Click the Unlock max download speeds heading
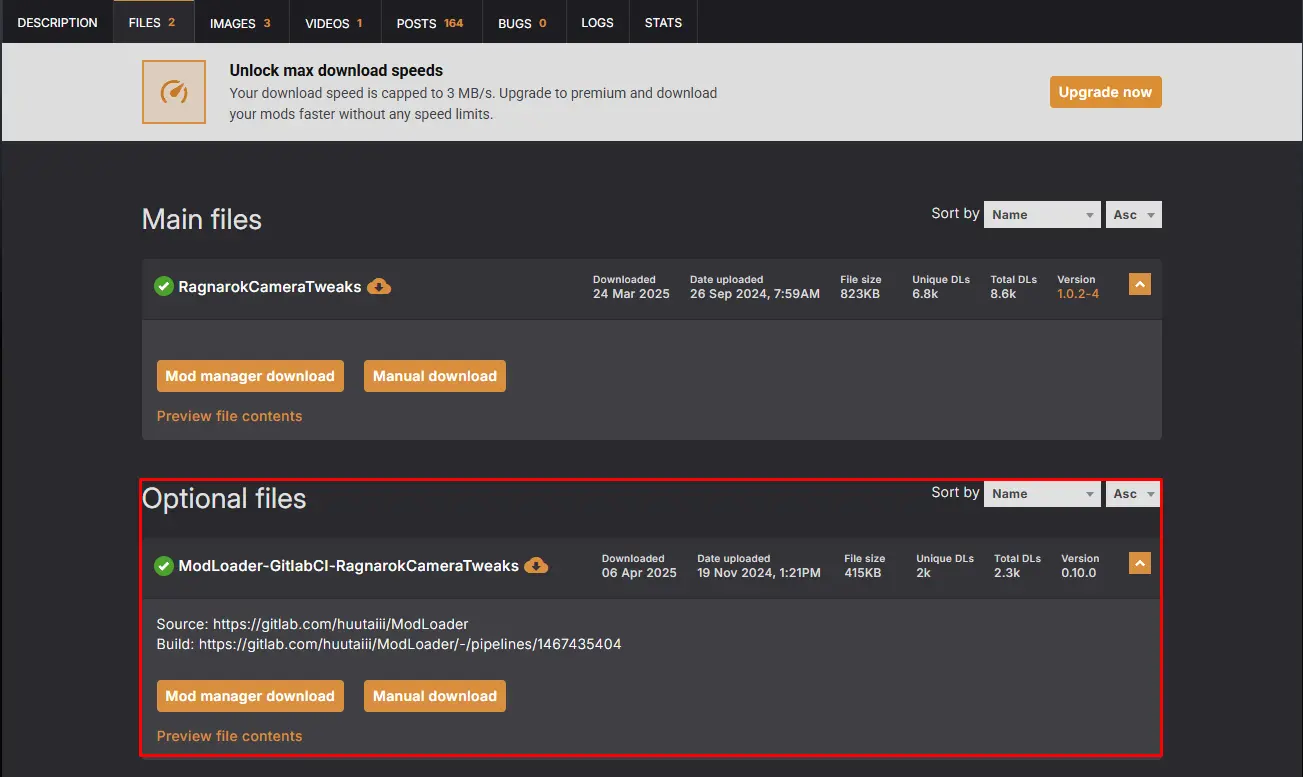The width and height of the screenshot is (1303, 777). click(x=336, y=71)
